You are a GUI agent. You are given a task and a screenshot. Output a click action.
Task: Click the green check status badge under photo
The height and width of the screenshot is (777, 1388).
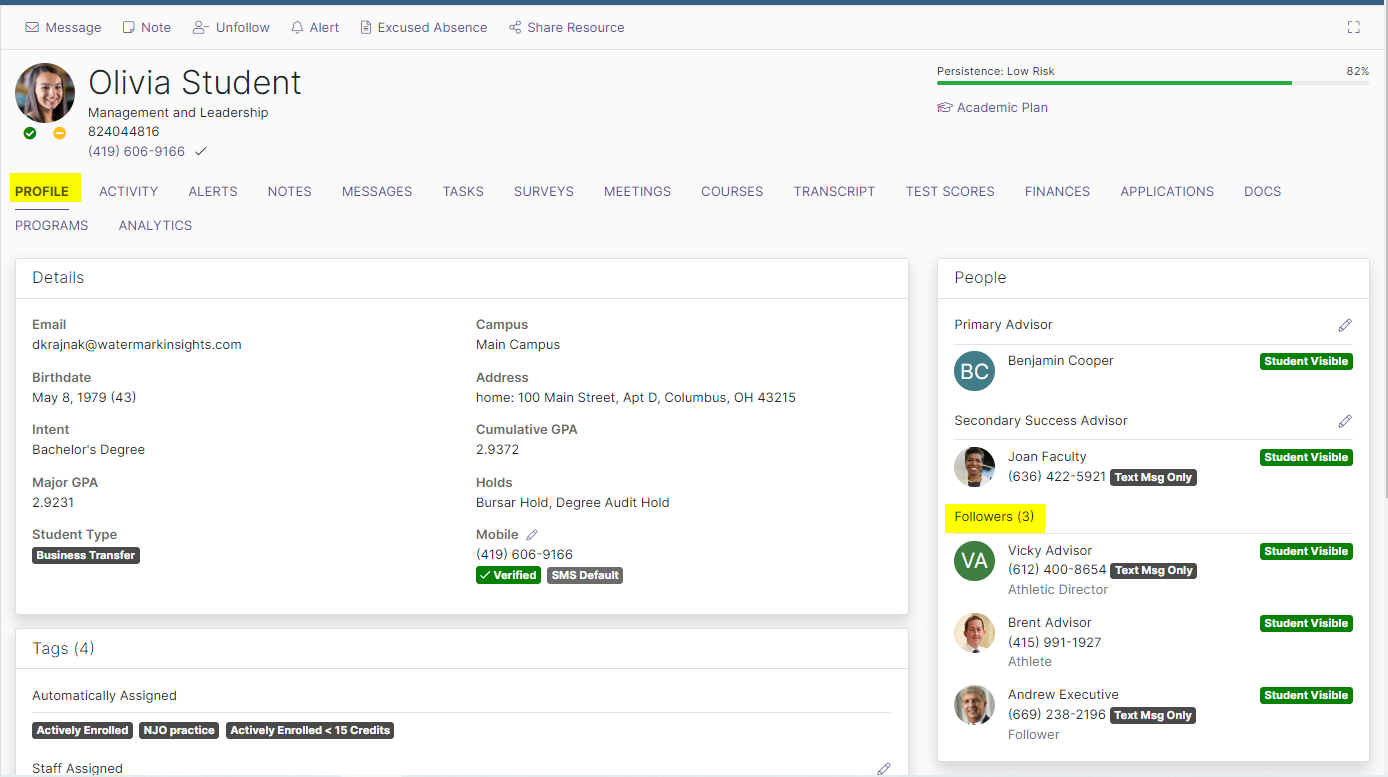[x=30, y=133]
